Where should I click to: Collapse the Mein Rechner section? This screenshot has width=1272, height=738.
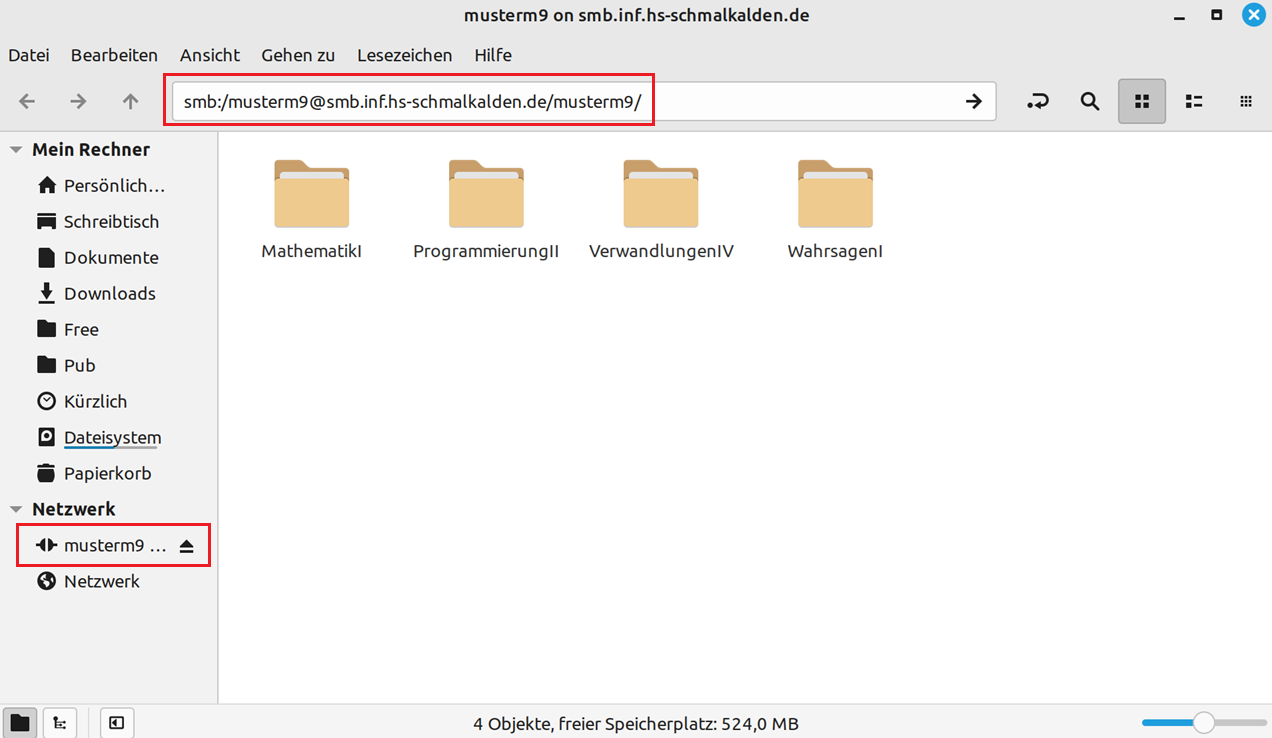click(15, 150)
